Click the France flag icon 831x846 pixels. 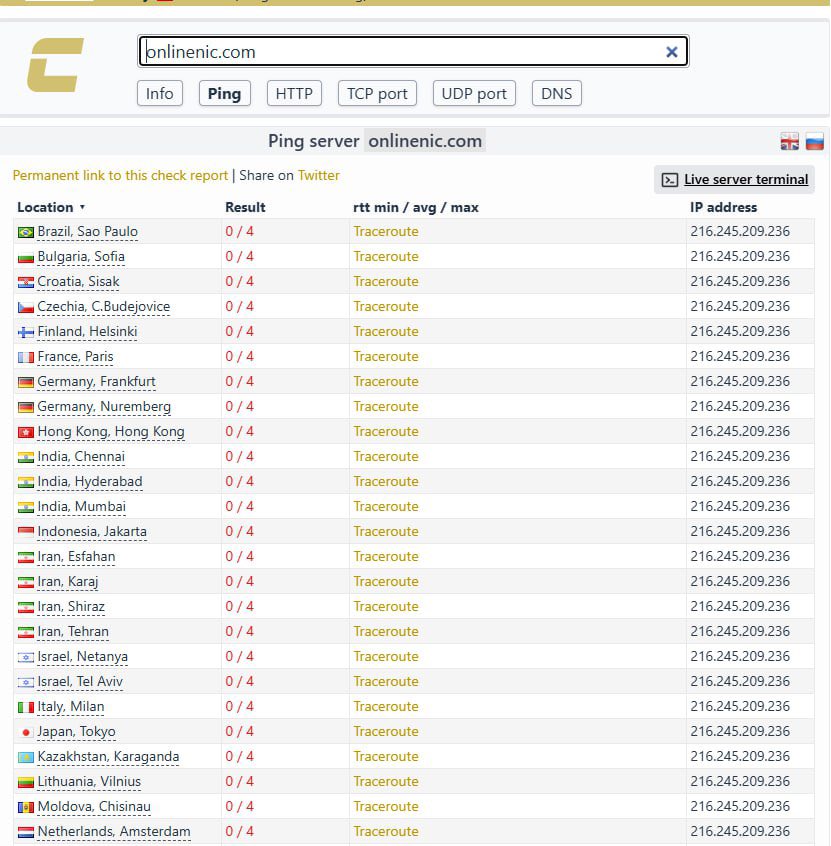pos(26,357)
